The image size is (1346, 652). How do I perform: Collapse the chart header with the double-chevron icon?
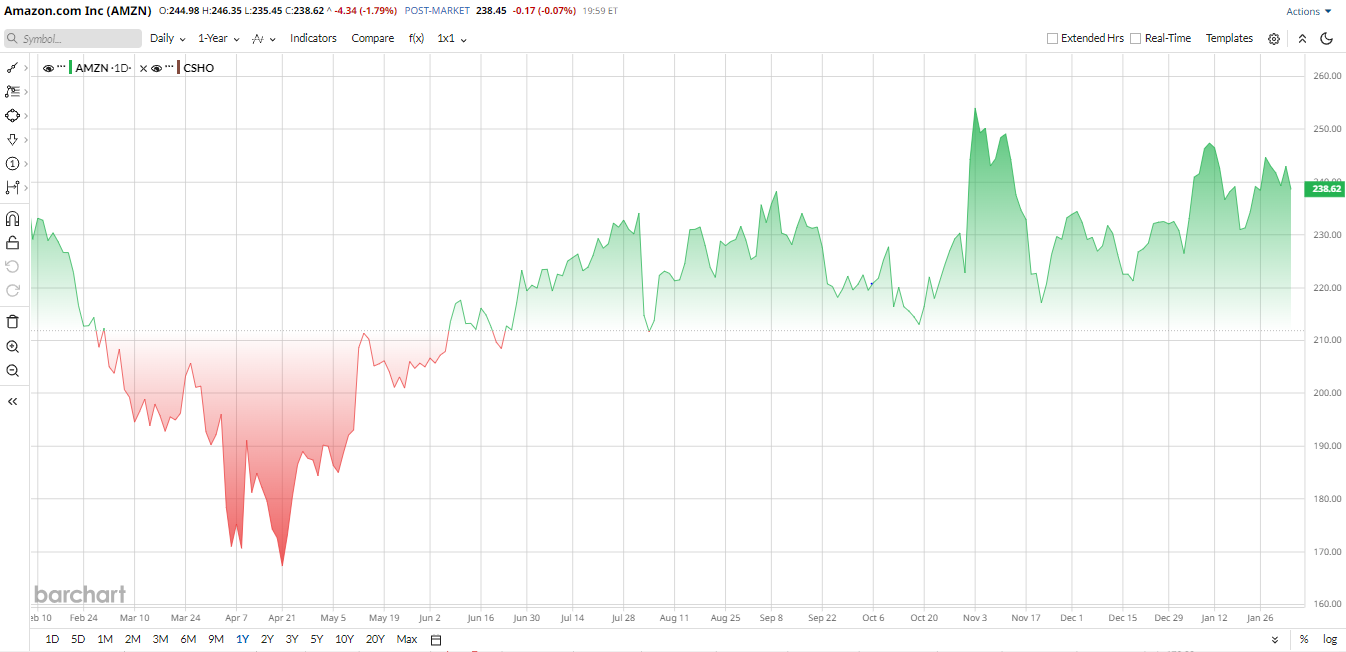(1302, 39)
